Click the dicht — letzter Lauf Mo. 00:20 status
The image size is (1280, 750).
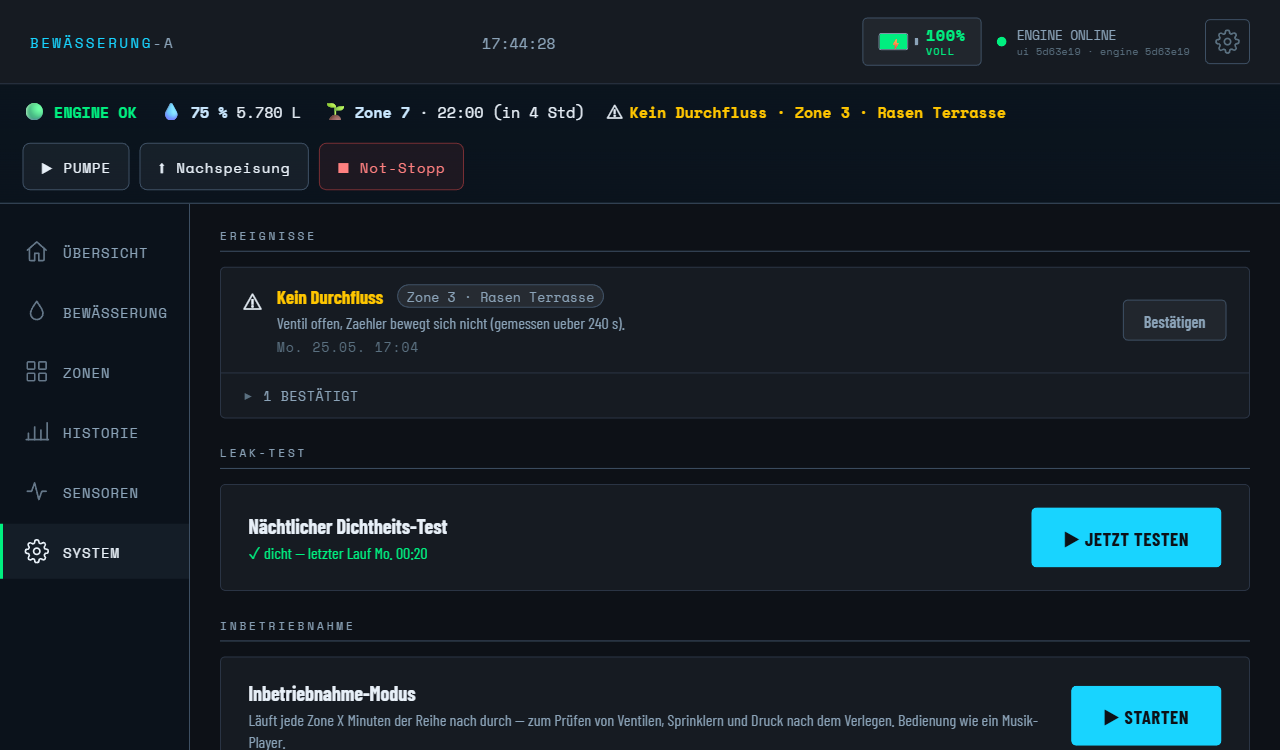[338, 553]
